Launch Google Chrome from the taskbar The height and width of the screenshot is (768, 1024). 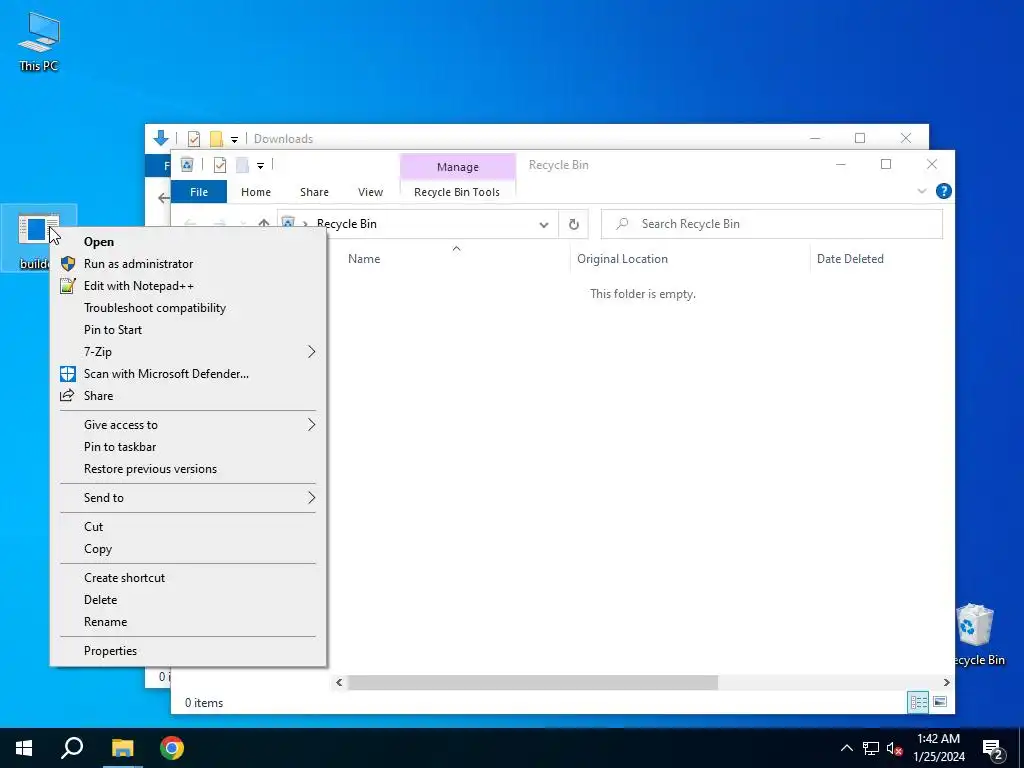pos(172,748)
